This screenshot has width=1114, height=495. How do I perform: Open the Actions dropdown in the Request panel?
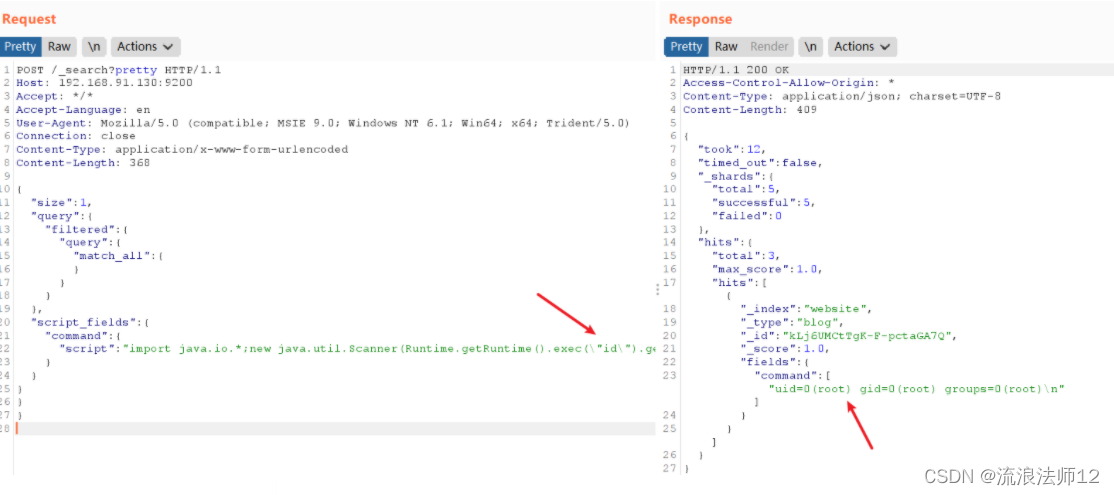click(x=146, y=46)
